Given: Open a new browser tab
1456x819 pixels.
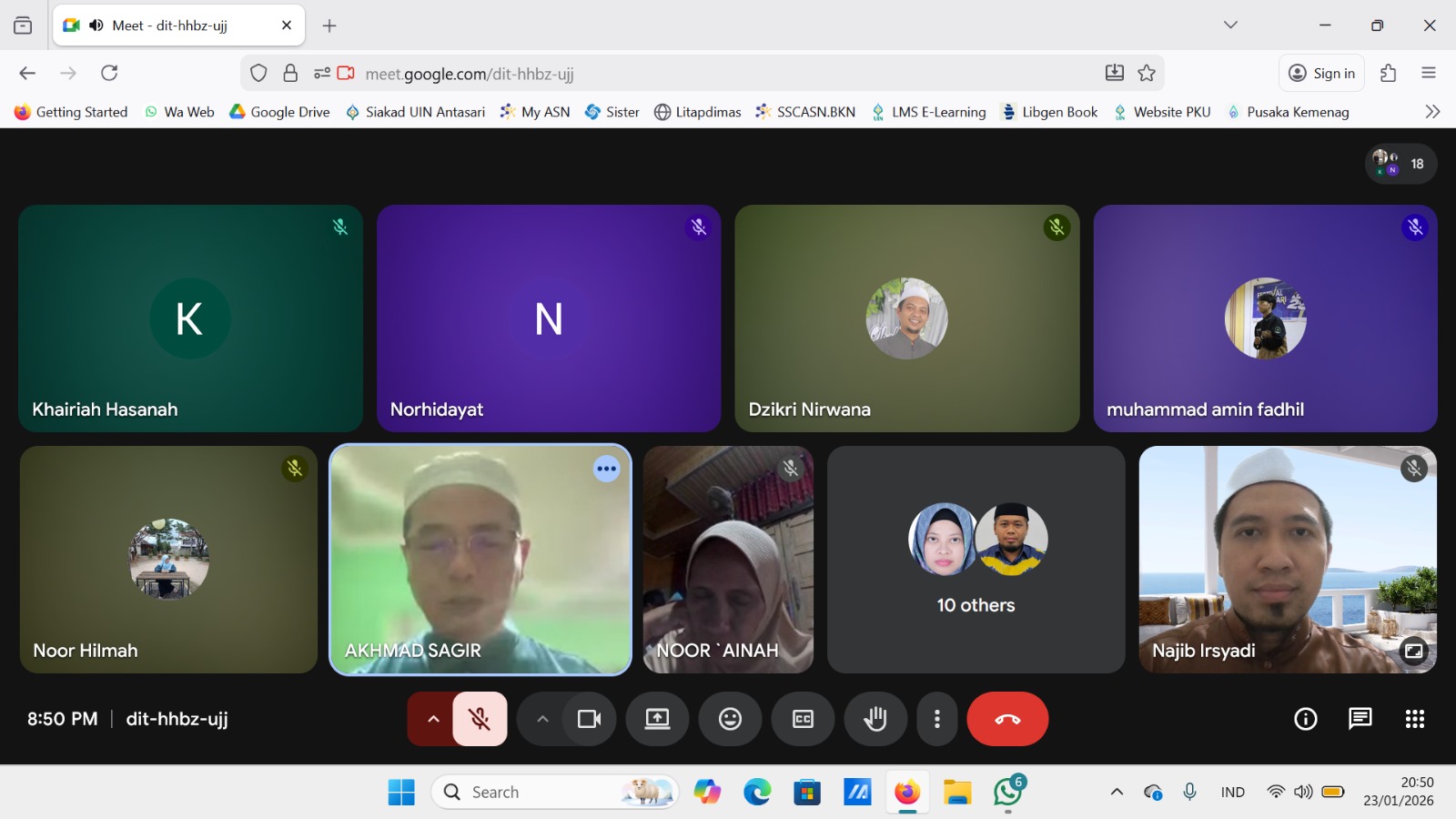Looking at the screenshot, I should click(x=329, y=25).
